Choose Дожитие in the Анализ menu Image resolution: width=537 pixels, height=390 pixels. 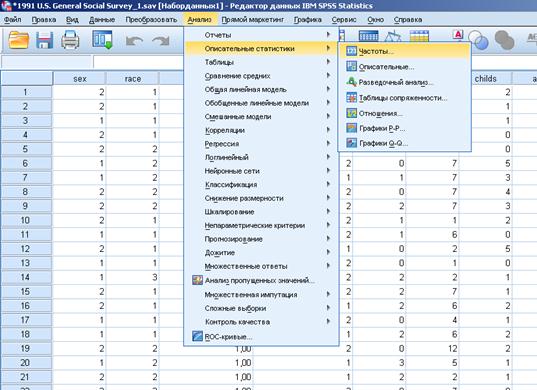[x=261, y=253]
